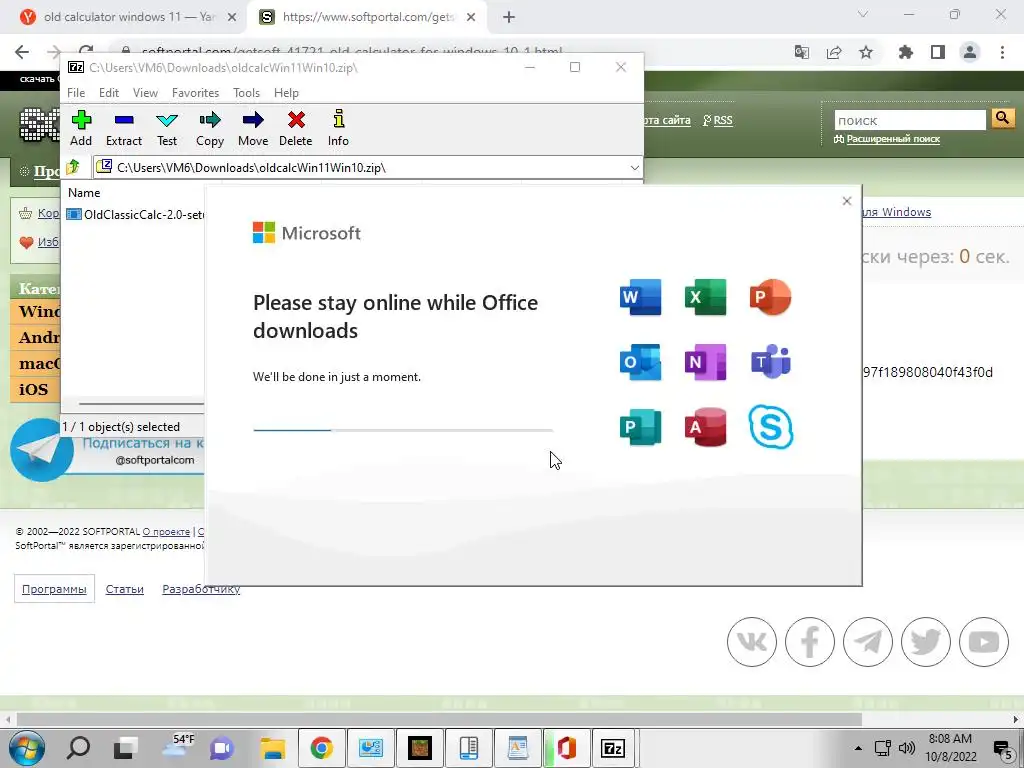Go up one folder level in 7-Zip
This screenshot has height=768, width=1024.
(x=72, y=167)
